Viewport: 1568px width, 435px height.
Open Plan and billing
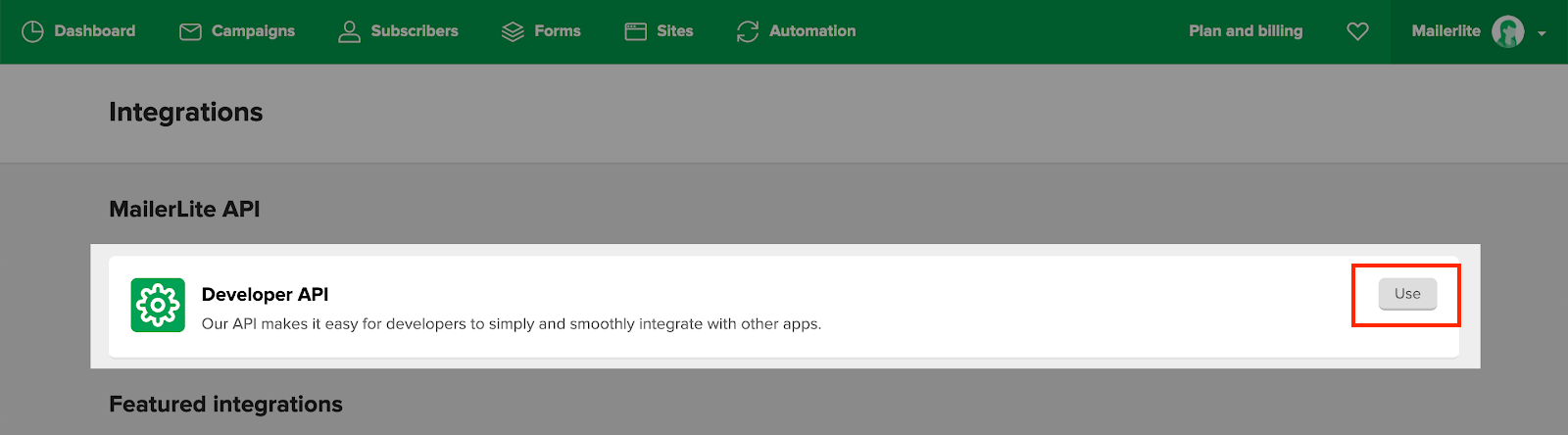(x=1246, y=31)
